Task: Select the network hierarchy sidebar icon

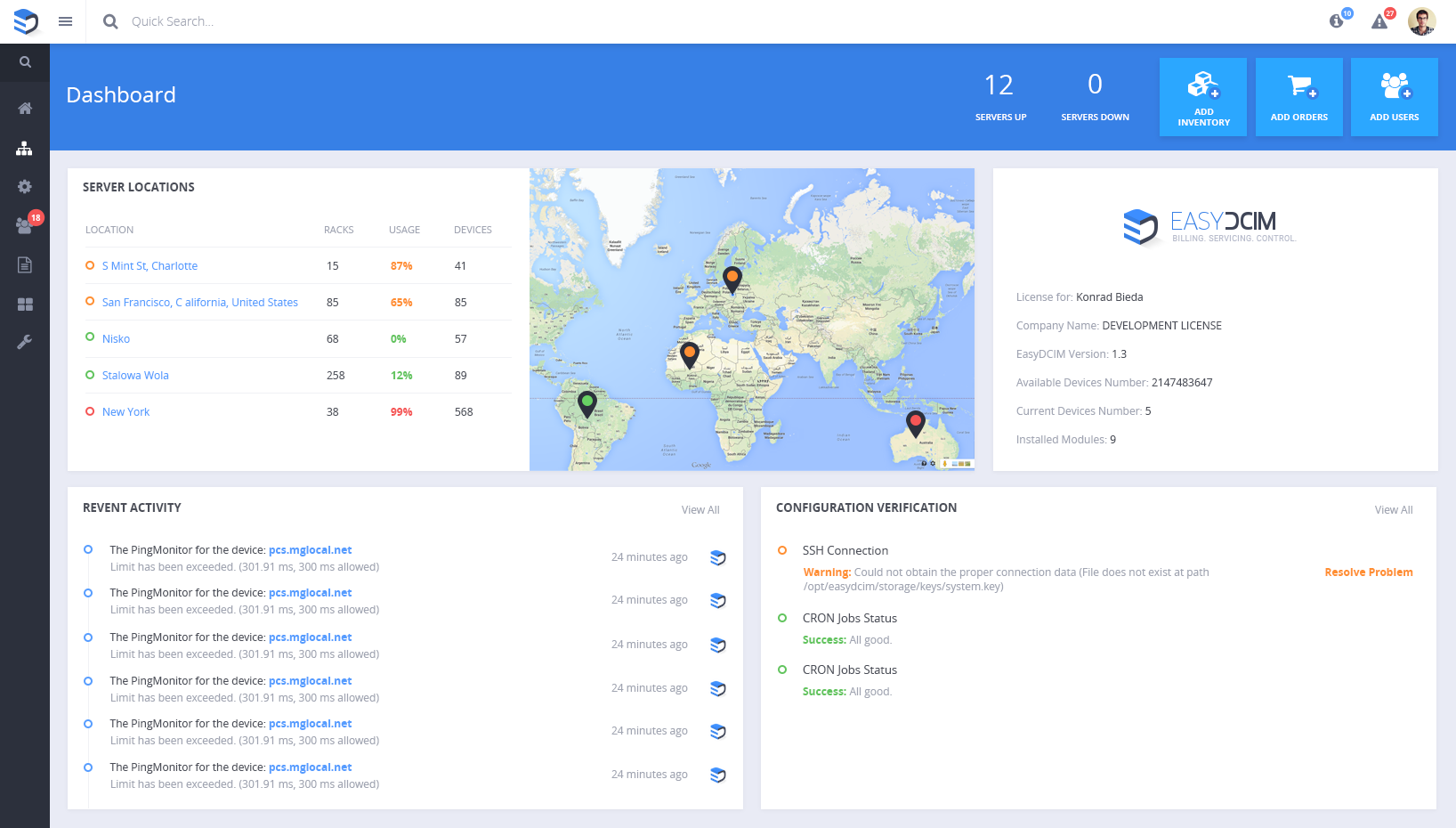Action: click(x=25, y=149)
